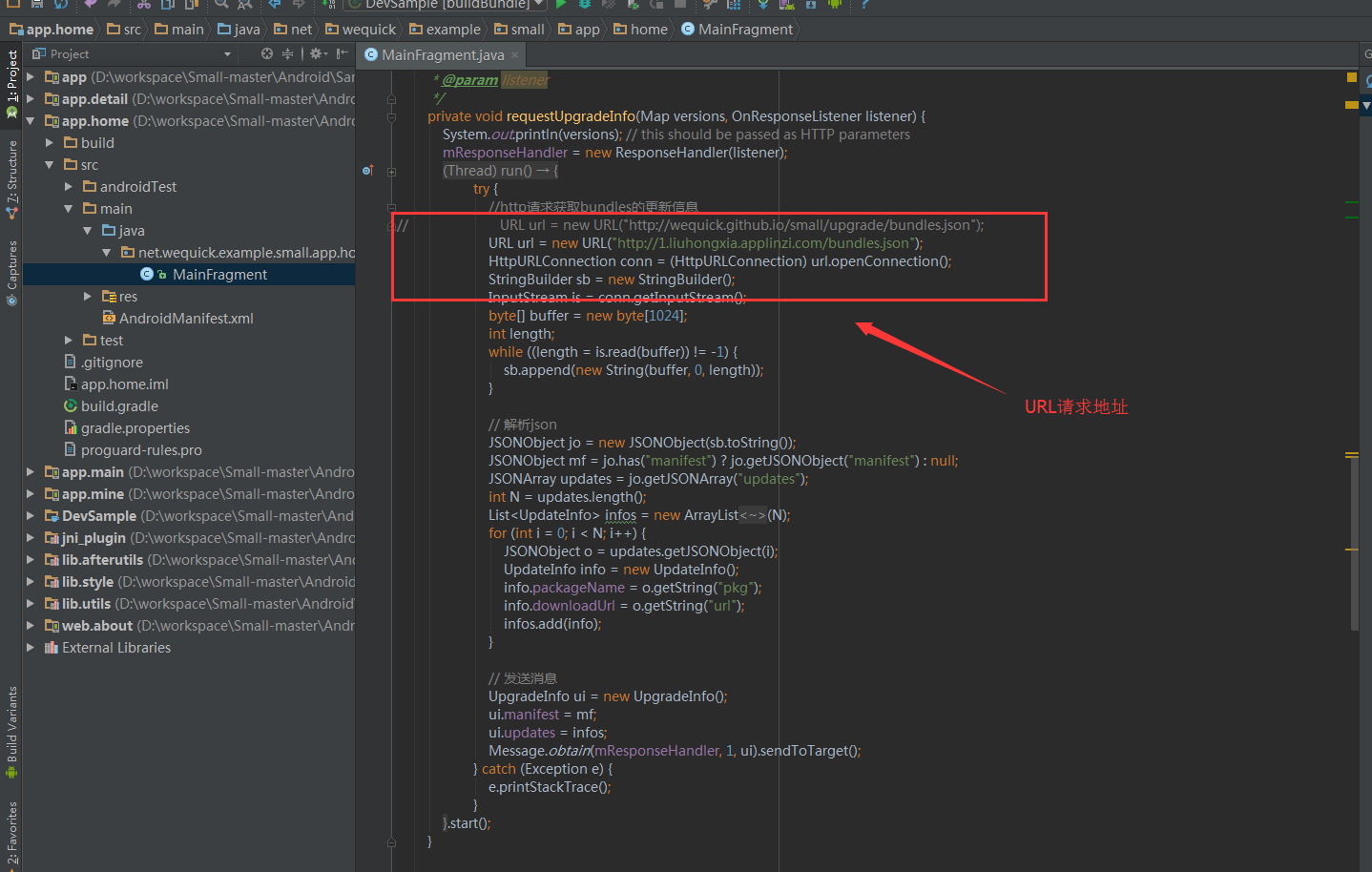Select the MainFragment.java editor tab
The height and width of the screenshot is (872, 1372).
(443, 55)
